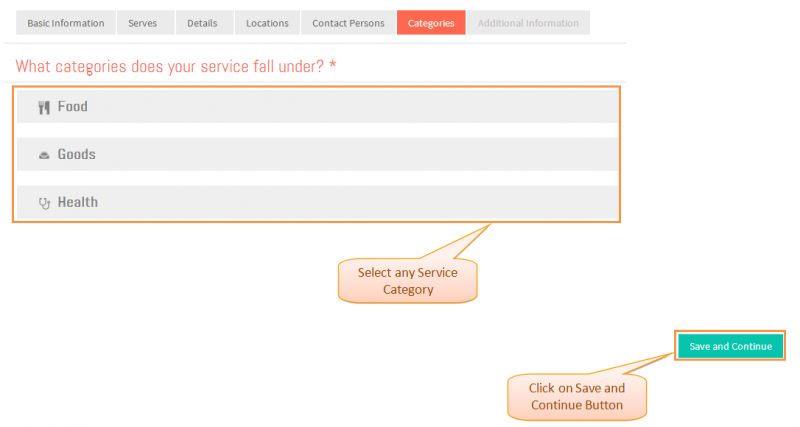Select the Contact Persons tab
Screen dimensions: 800x427
pyautogui.click(x=348, y=23)
